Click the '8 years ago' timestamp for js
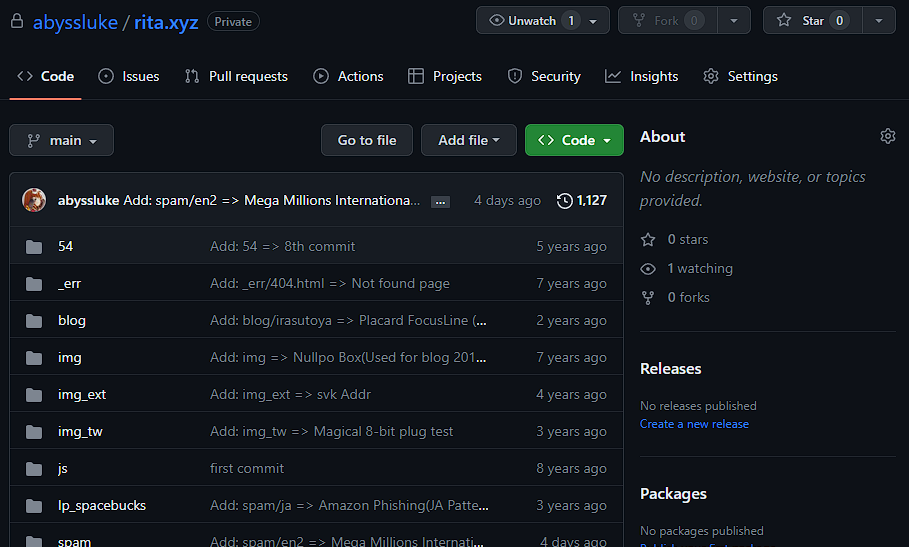Viewport: 909px width, 547px height. pos(571,468)
